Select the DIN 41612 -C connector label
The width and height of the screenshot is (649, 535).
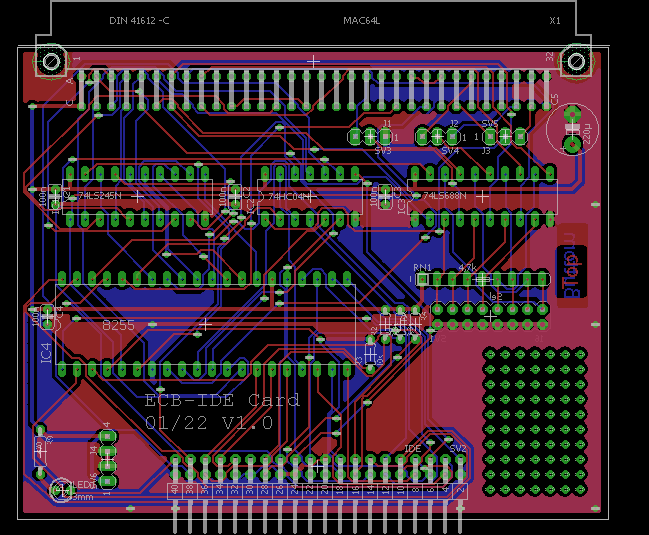click(139, 20)
